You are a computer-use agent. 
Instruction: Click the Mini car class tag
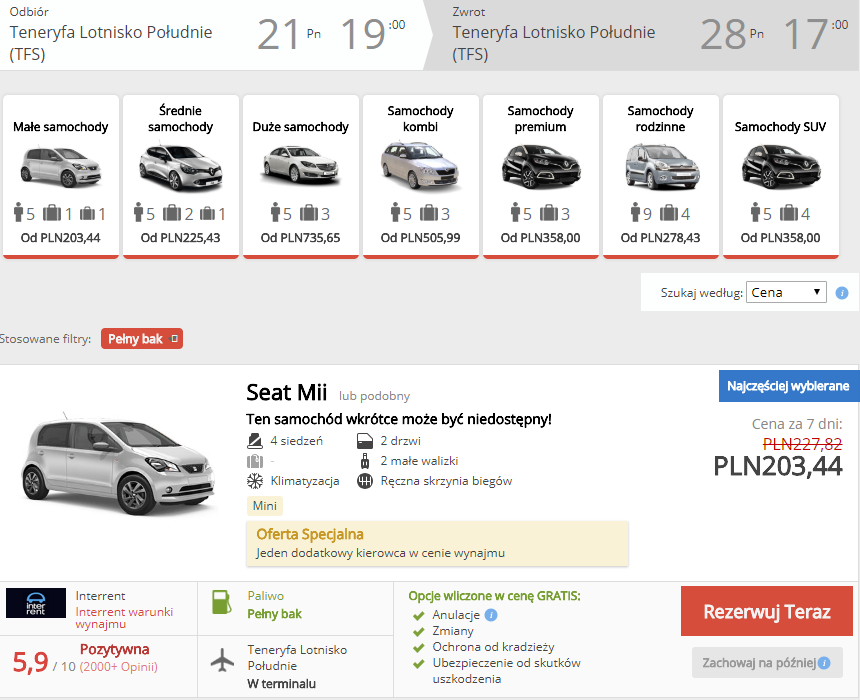[264, 506]
